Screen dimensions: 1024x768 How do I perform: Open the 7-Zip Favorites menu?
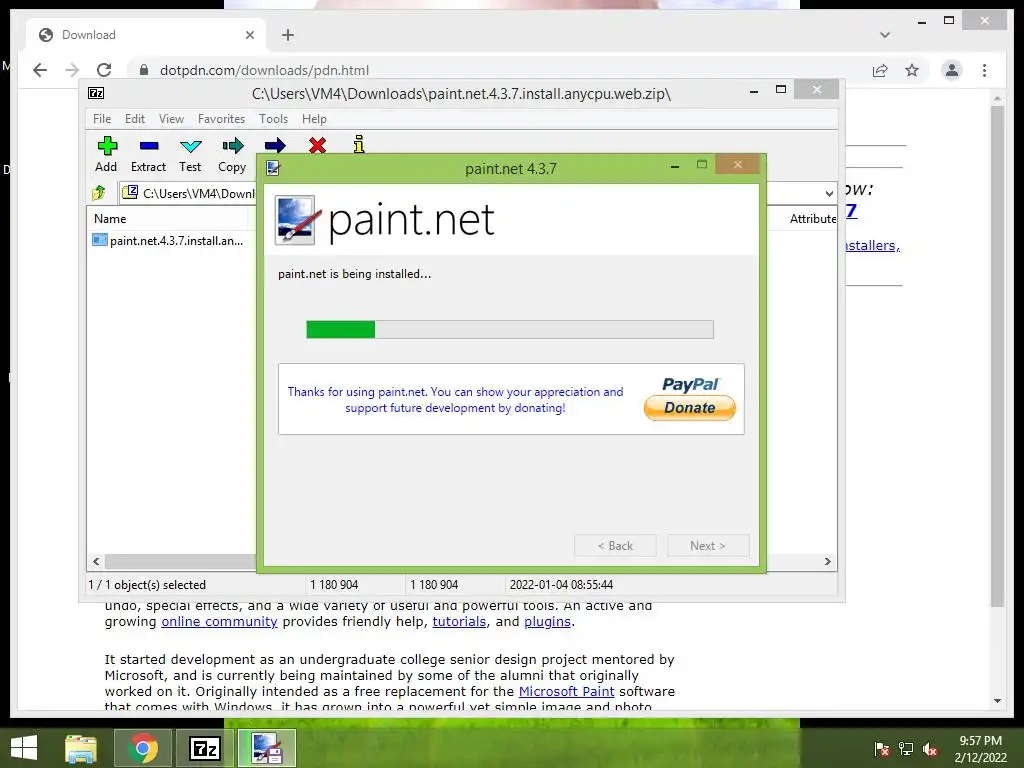tap(221, 119)
